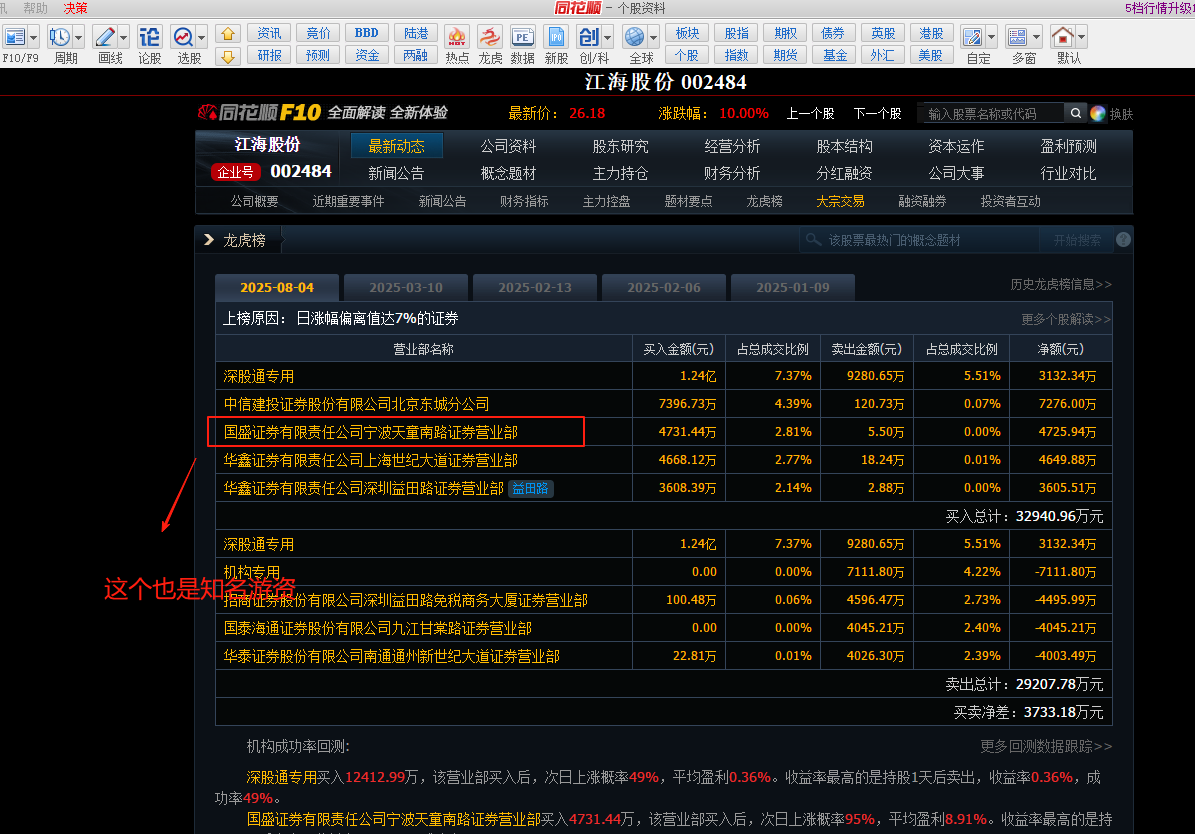Select the 画线 pencil drawing tool
The width and height of the screenshot is (1195, 834).
pos(105,37)
